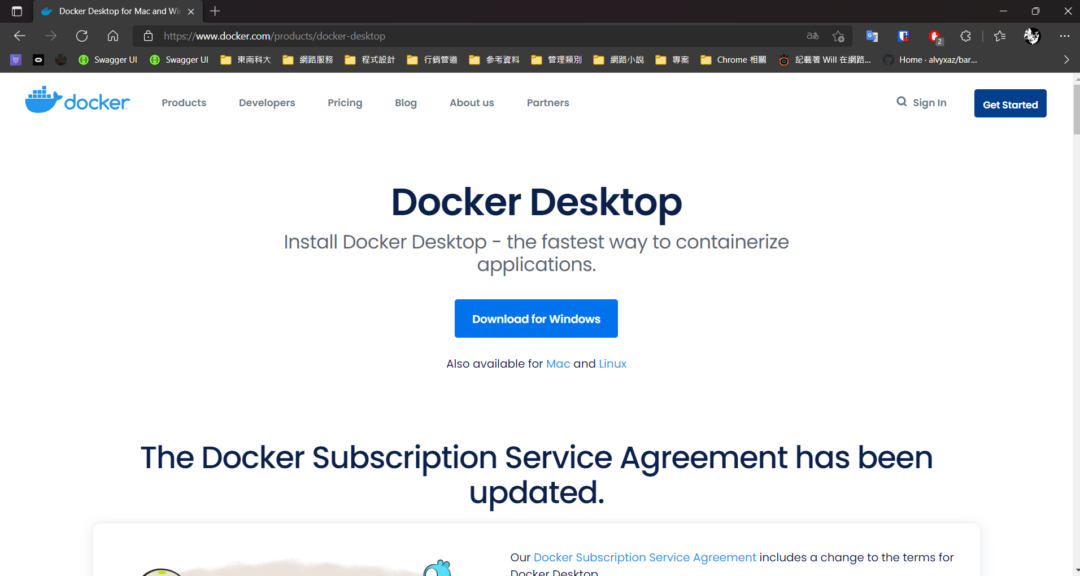This screenshot has height=576, width=1080.
Task: Expand the 網路小說 bookmark folder
Action: pyautogui.click(x=619, y=60)
